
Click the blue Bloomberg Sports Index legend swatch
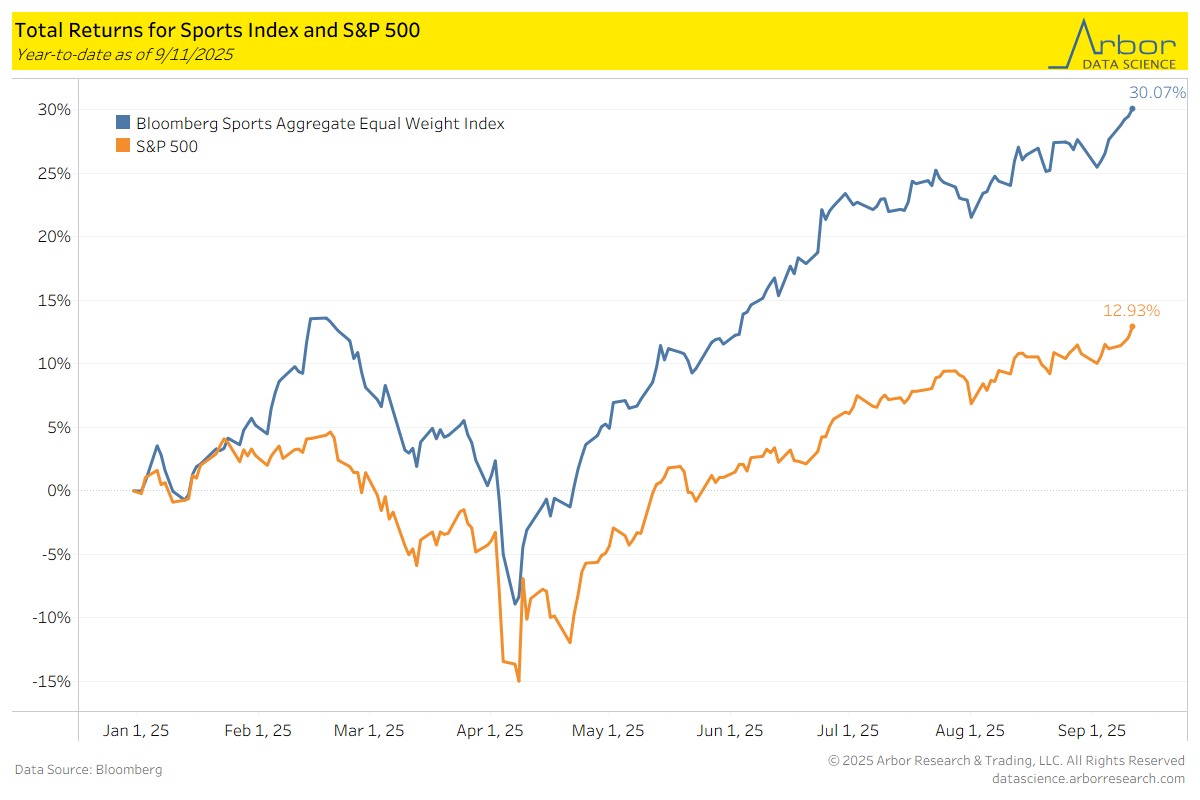click(x=123, y=124)
